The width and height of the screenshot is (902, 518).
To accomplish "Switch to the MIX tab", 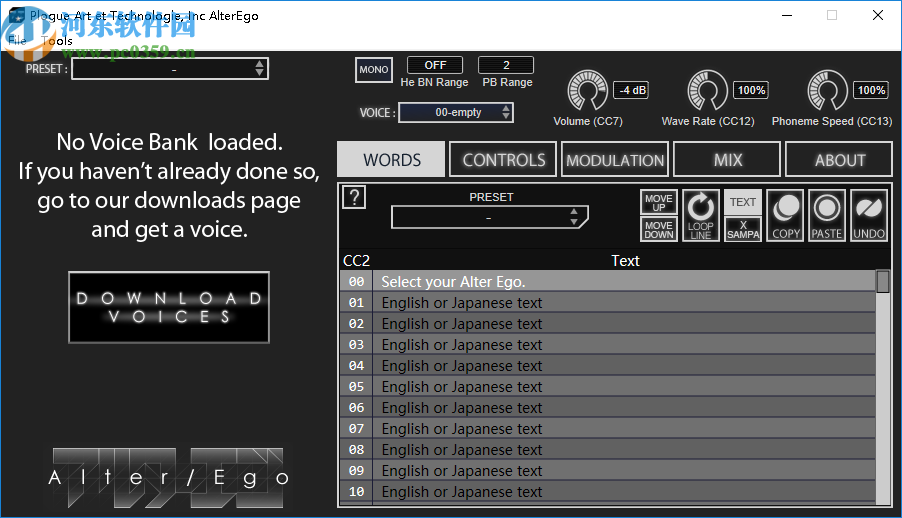I will 727,159.
